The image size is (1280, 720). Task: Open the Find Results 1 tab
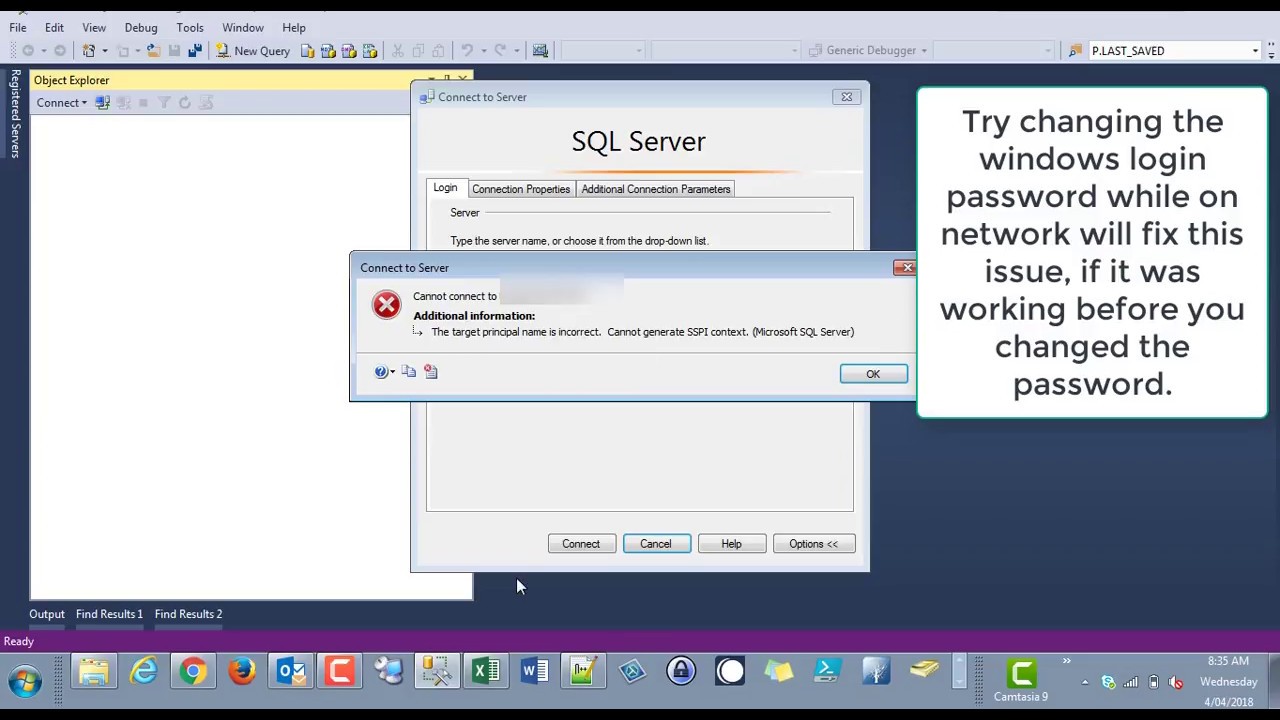click(x=109, y=614)
